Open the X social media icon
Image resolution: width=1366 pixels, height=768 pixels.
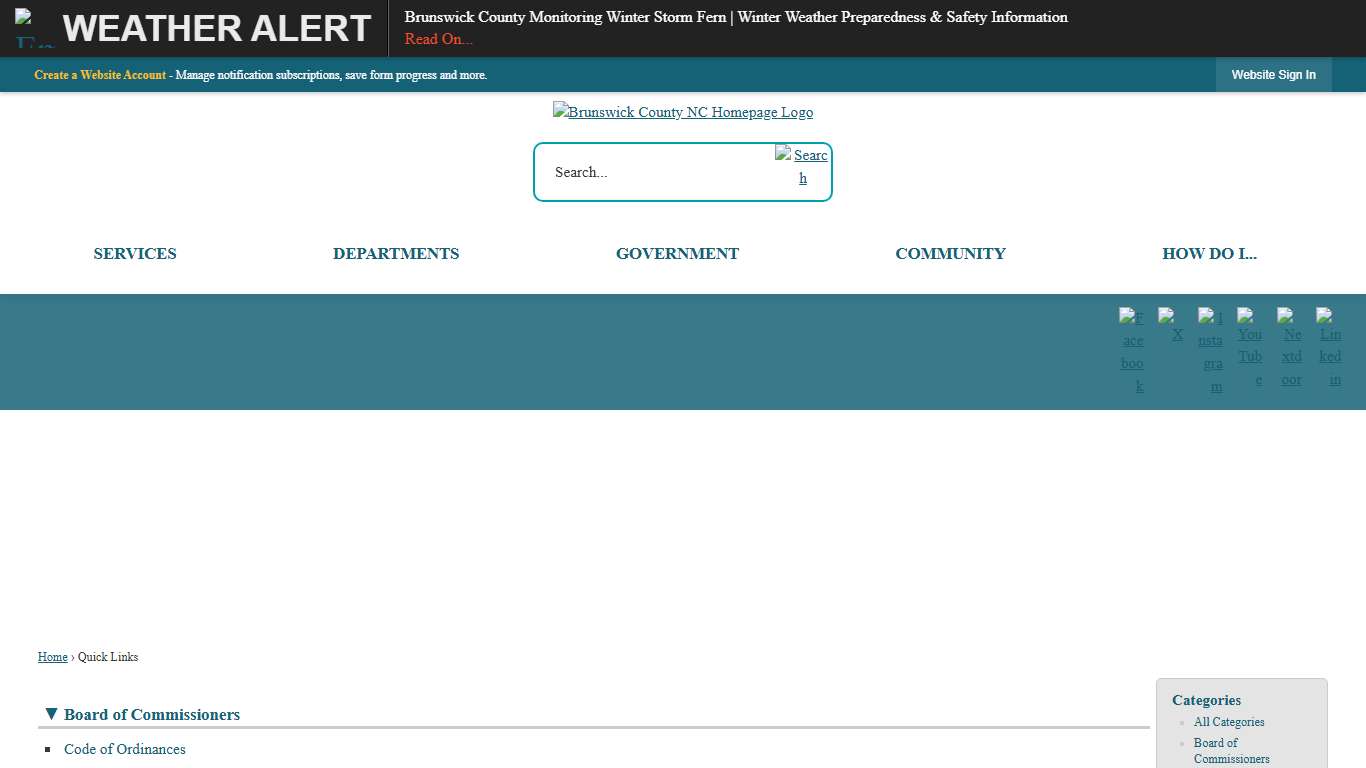click(x=1170, y=326)
